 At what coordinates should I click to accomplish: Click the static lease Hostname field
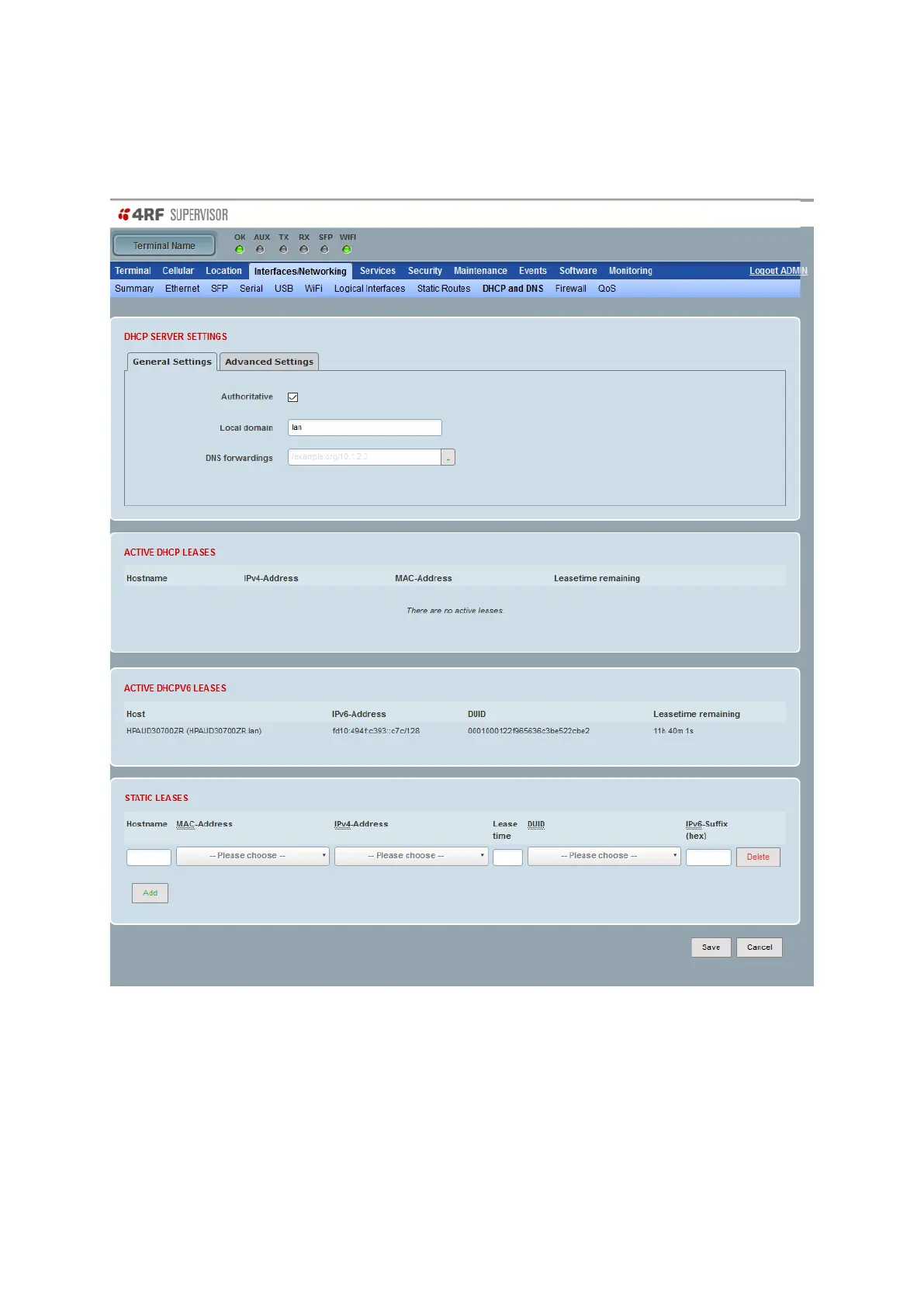pos(149,857)
